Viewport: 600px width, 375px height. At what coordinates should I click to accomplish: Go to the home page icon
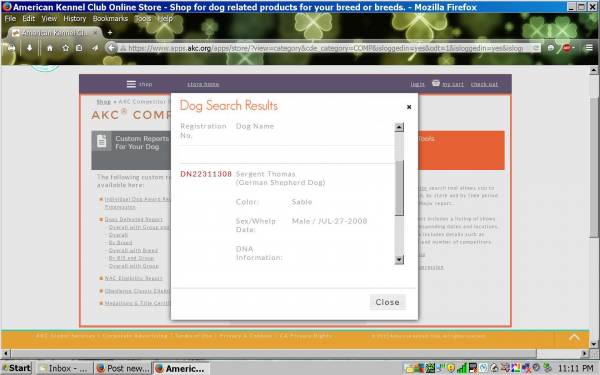(50, 48)
